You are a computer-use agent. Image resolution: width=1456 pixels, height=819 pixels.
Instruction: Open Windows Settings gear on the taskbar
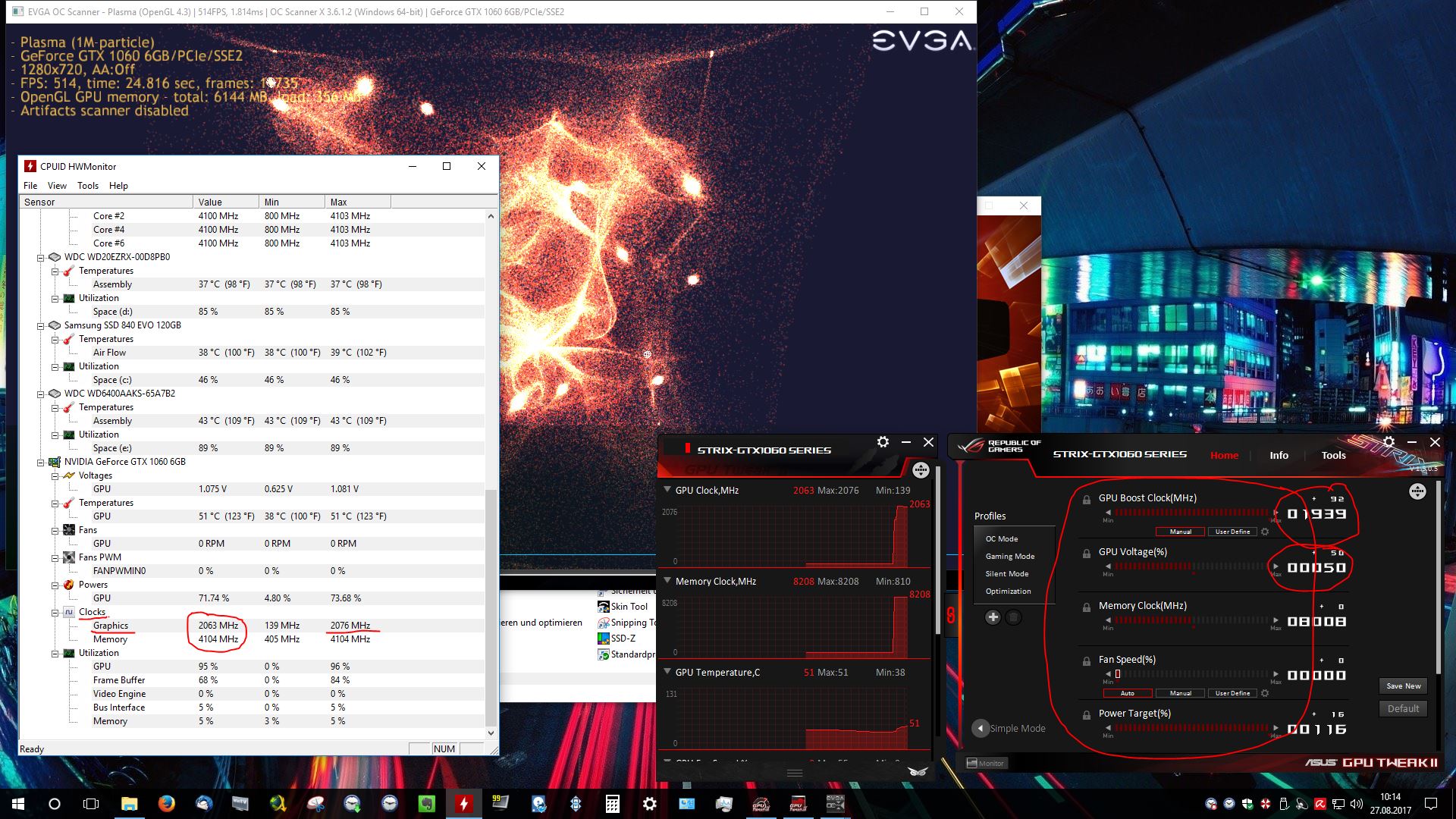click(649, 804)
